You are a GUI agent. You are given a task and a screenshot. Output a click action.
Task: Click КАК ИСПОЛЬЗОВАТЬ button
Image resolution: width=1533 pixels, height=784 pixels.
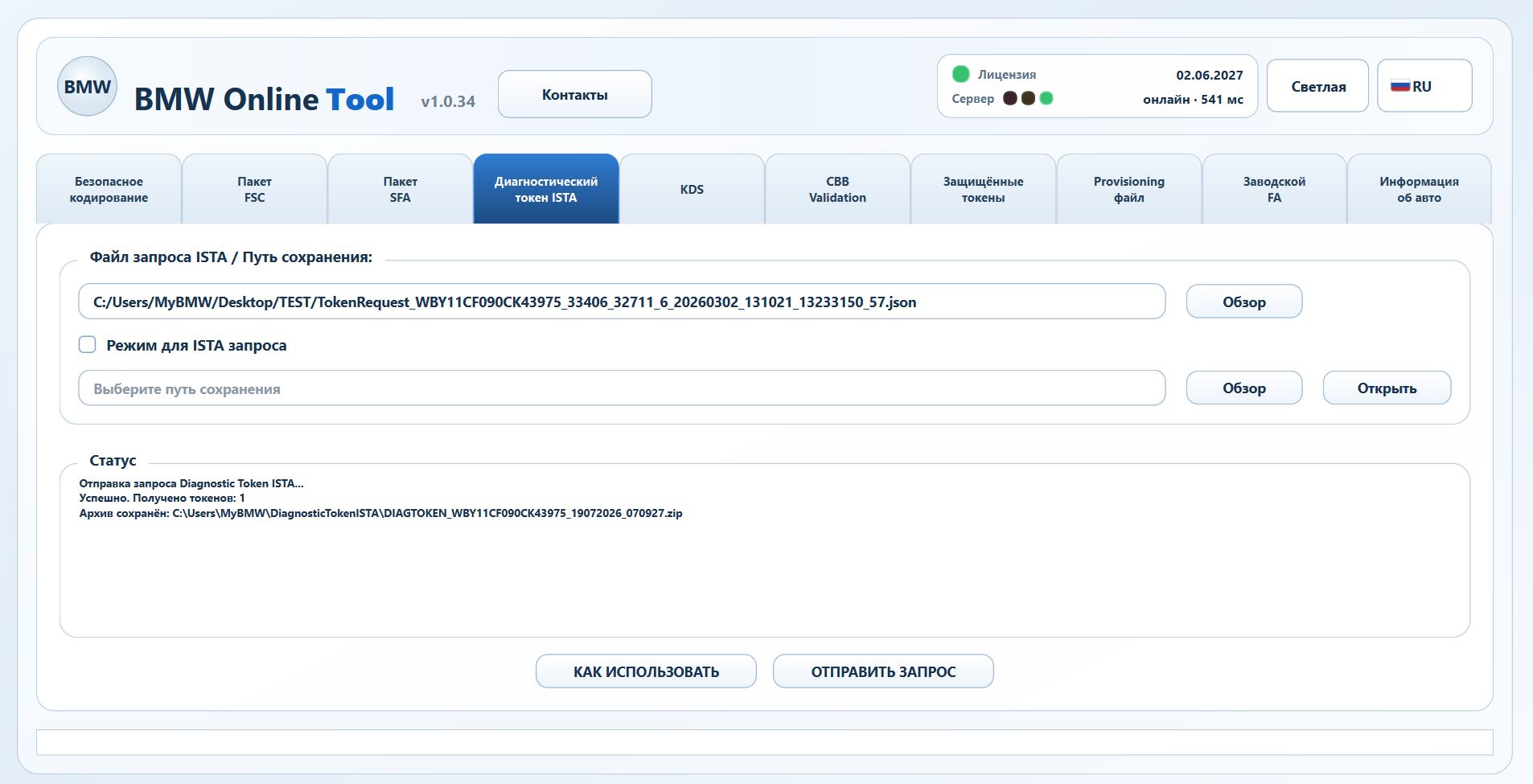click(x=646, y=671)
